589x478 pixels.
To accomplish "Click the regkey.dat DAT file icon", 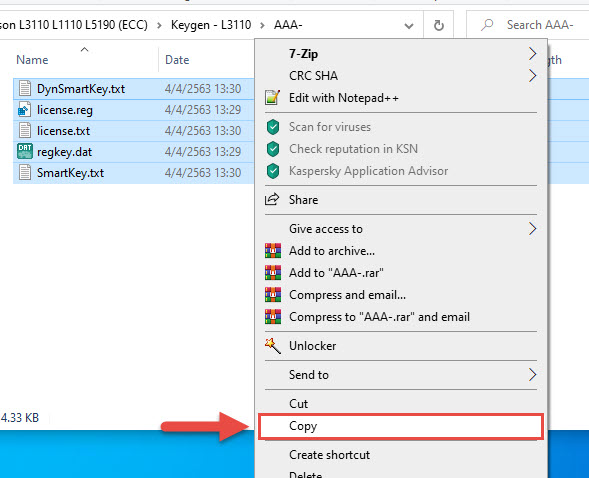I will pyautogui.click(x=25, y=152).
